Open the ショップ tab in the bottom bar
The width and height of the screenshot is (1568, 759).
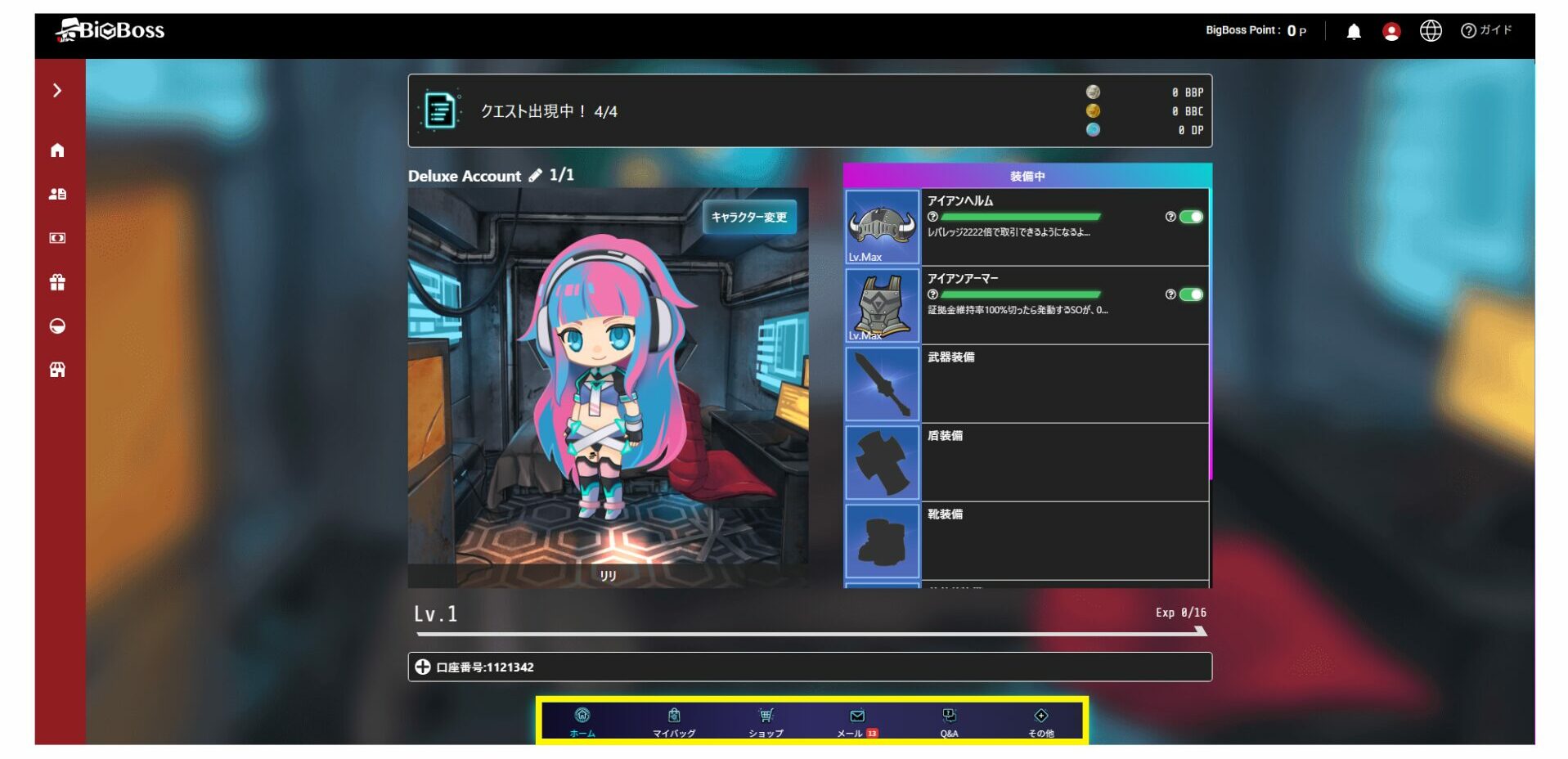tap(766, 722)
